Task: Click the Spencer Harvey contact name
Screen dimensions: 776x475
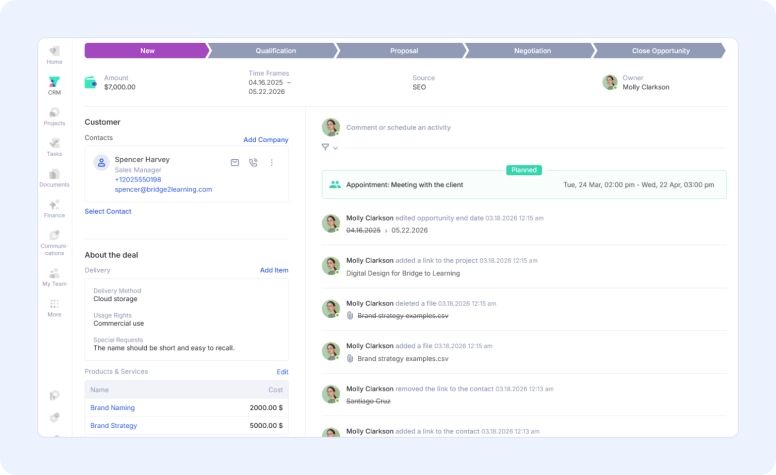Action: click(x=142, y=159)
